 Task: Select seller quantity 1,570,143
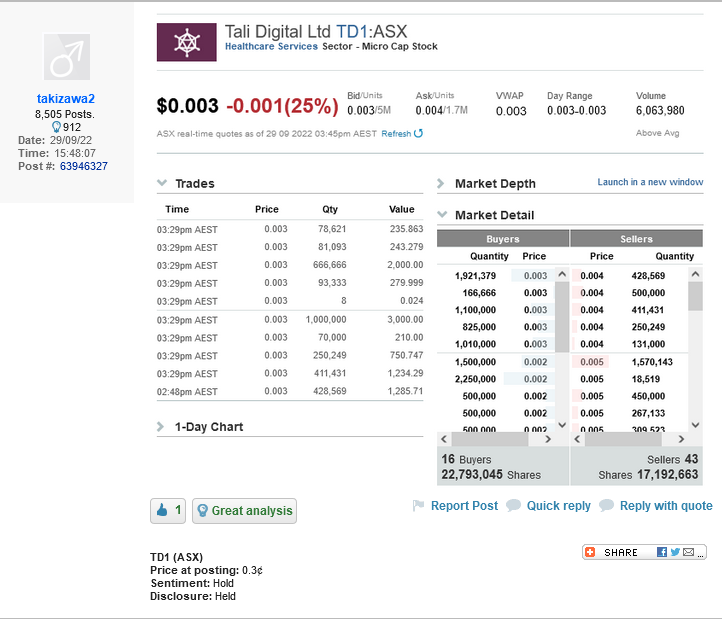[x=652, y=362]
